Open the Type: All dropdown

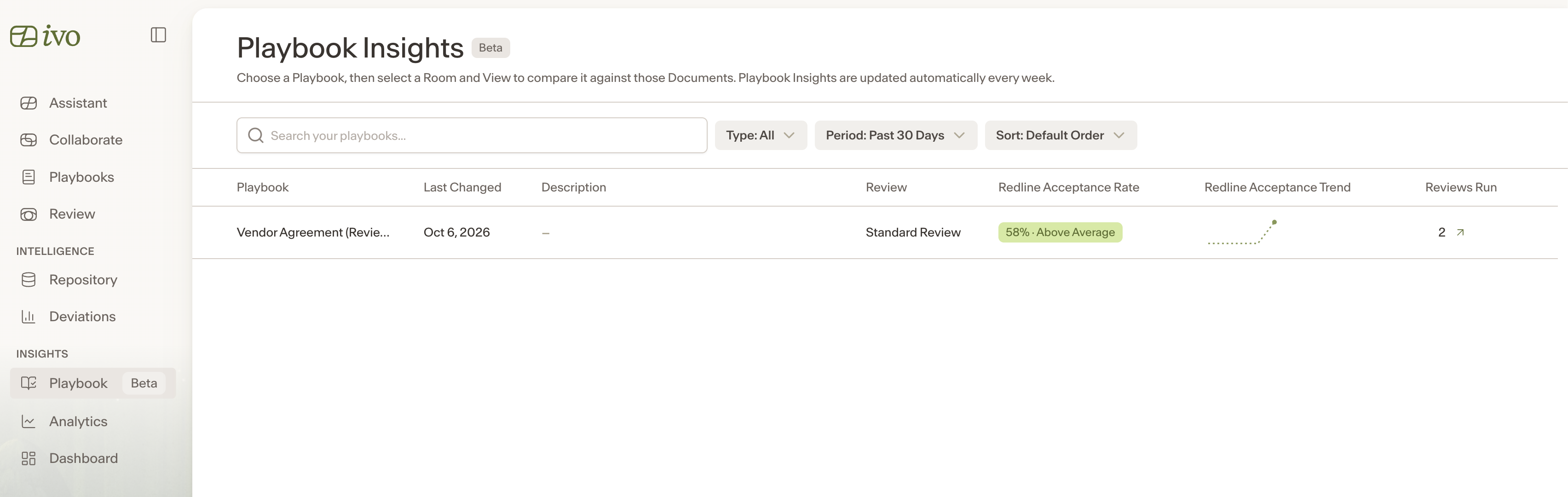pos(761,135)
